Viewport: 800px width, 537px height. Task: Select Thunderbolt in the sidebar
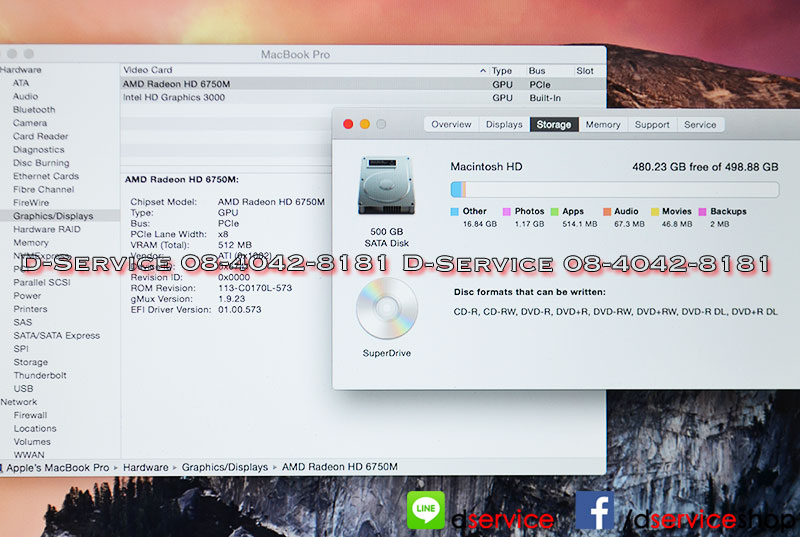[40, 375]
